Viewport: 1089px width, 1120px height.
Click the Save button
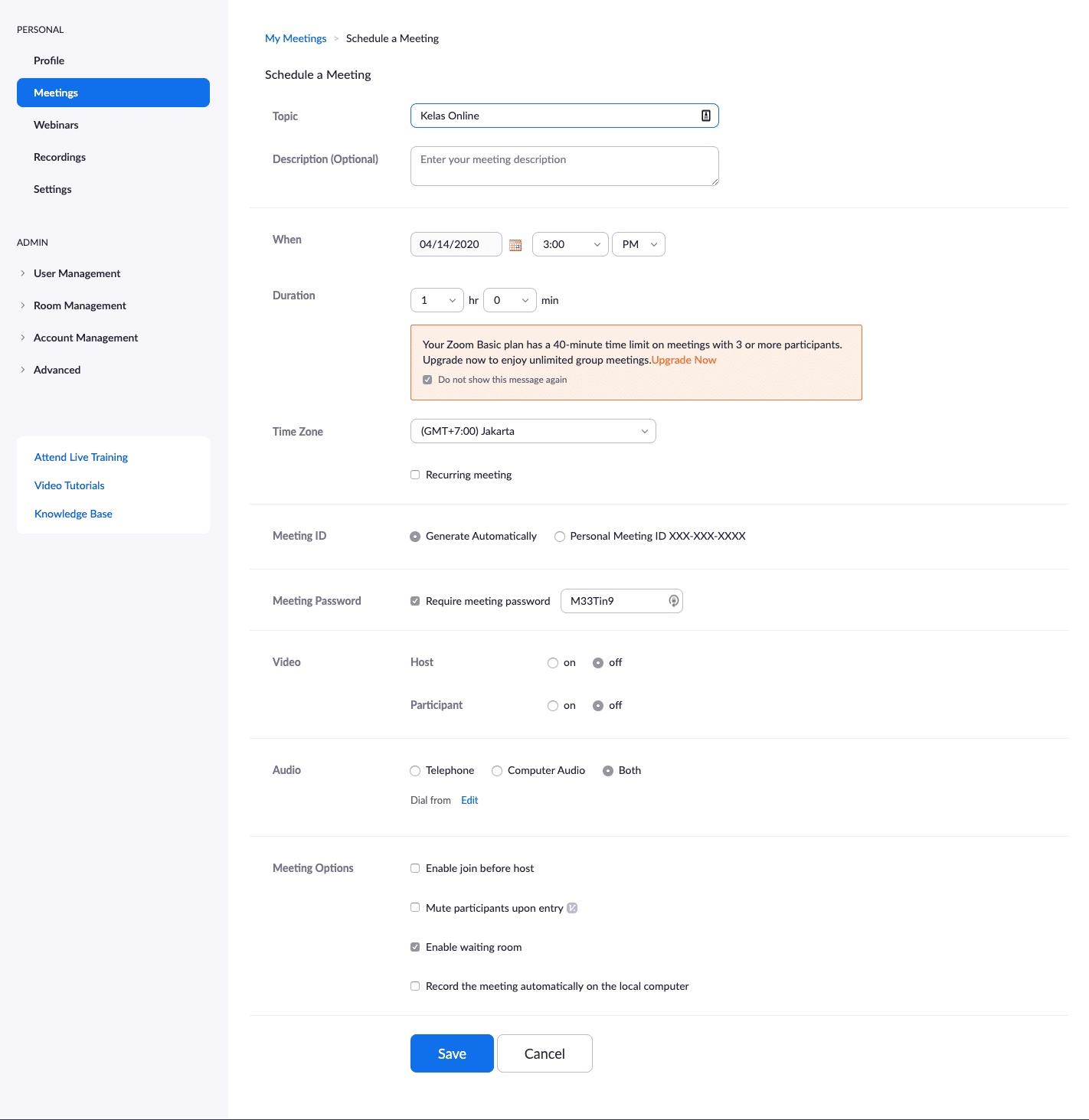pyautogui.click(x=452, y=1053)
